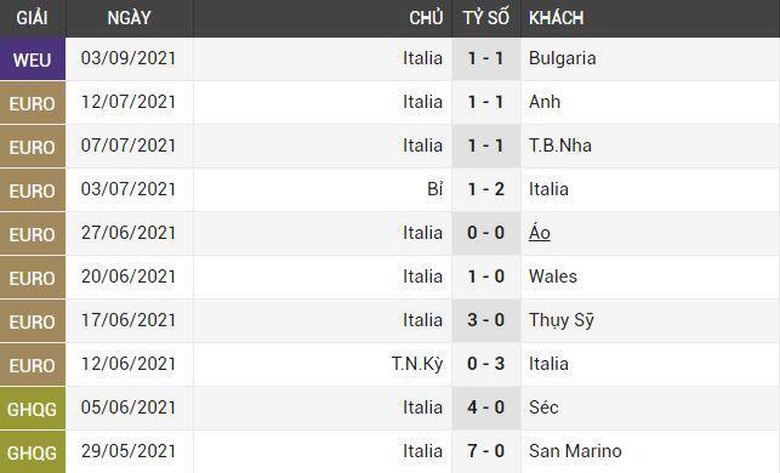Click the NGÀY column header
This screenshot has width=780, height=473.
[x=129, y=18]
